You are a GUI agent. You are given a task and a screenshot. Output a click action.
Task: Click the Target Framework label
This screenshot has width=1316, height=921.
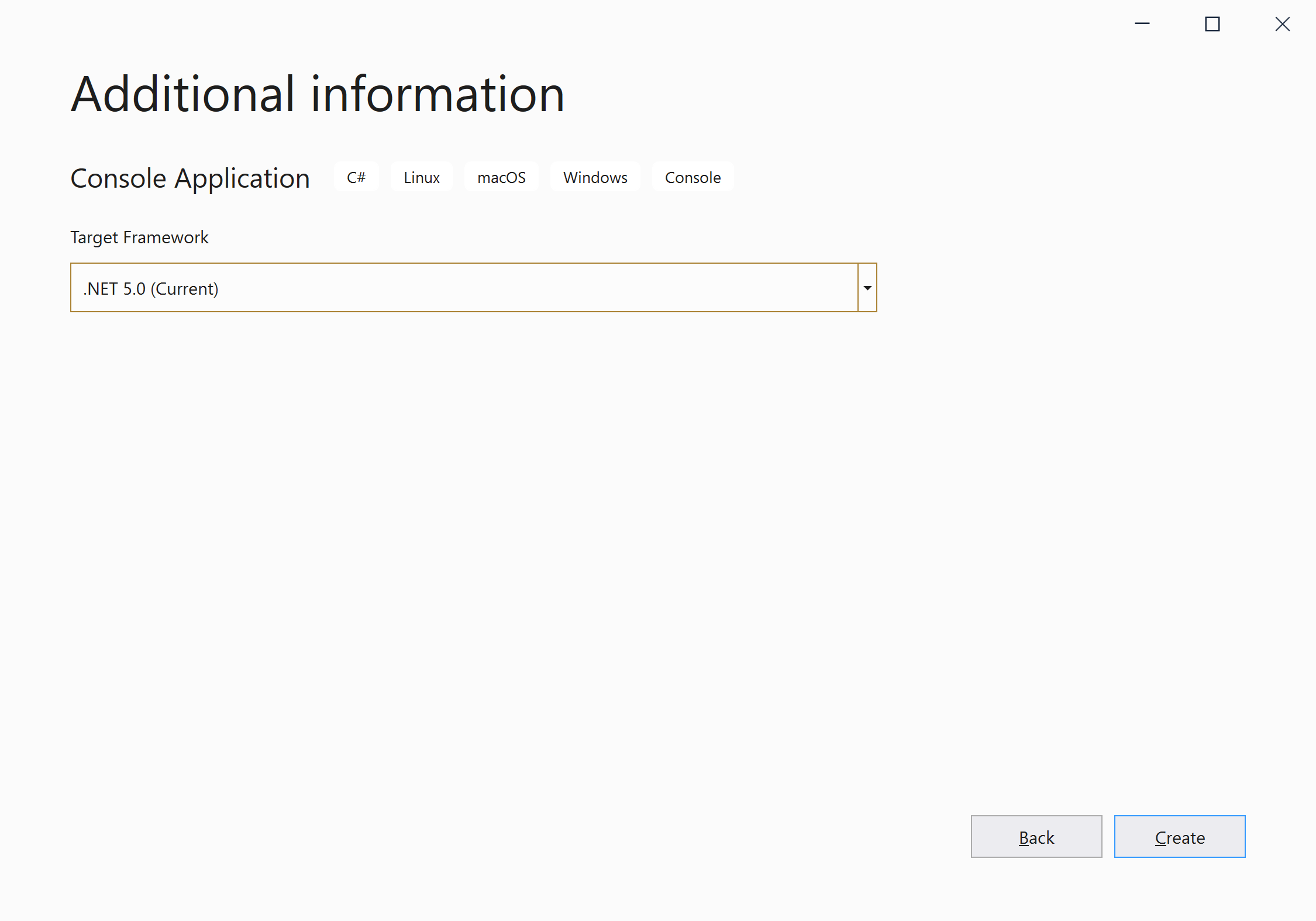139,237
